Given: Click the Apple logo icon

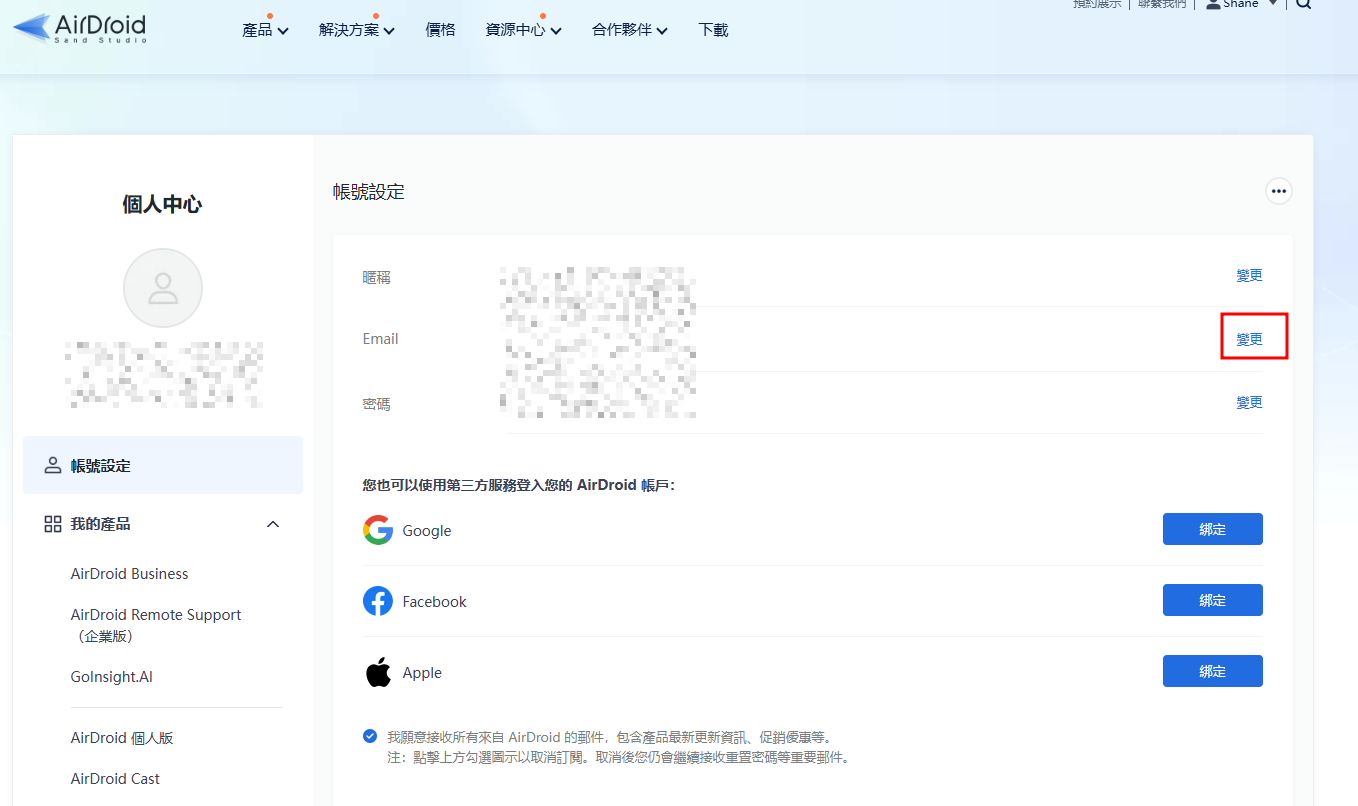Looking at the screenshot, I should coord(378,672).
